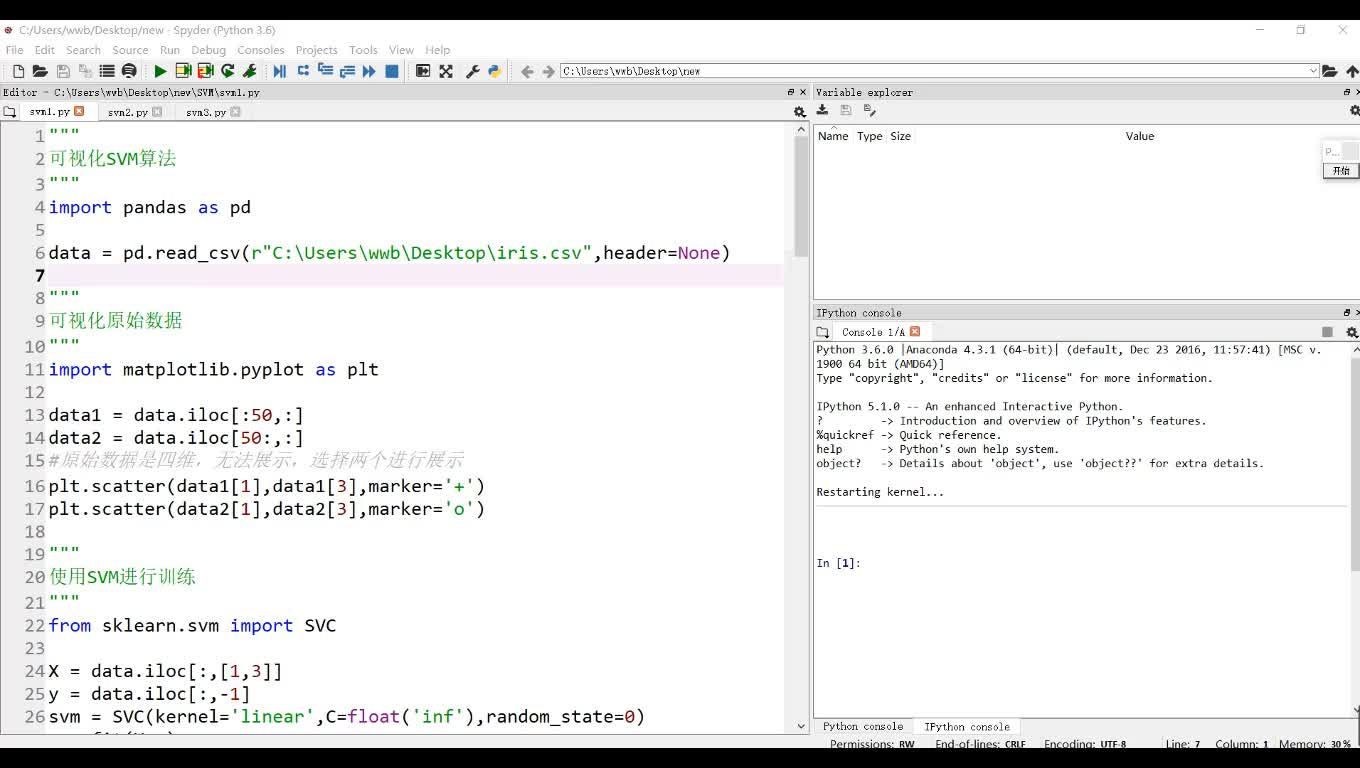
Task: Open the Python path manager icon
Action: tap(494, 71)
